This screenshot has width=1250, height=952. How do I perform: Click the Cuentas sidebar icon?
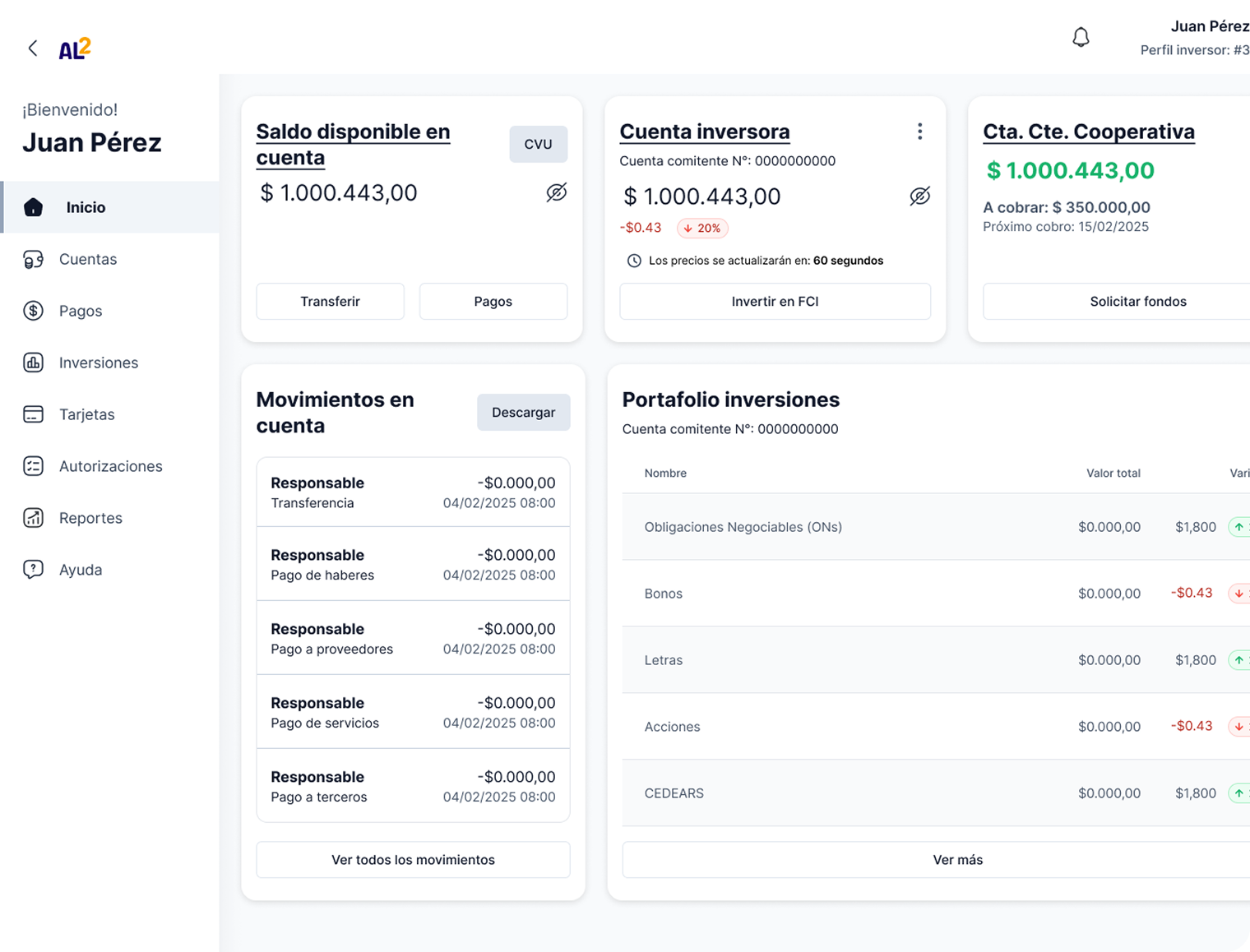[x=34, y=260]
